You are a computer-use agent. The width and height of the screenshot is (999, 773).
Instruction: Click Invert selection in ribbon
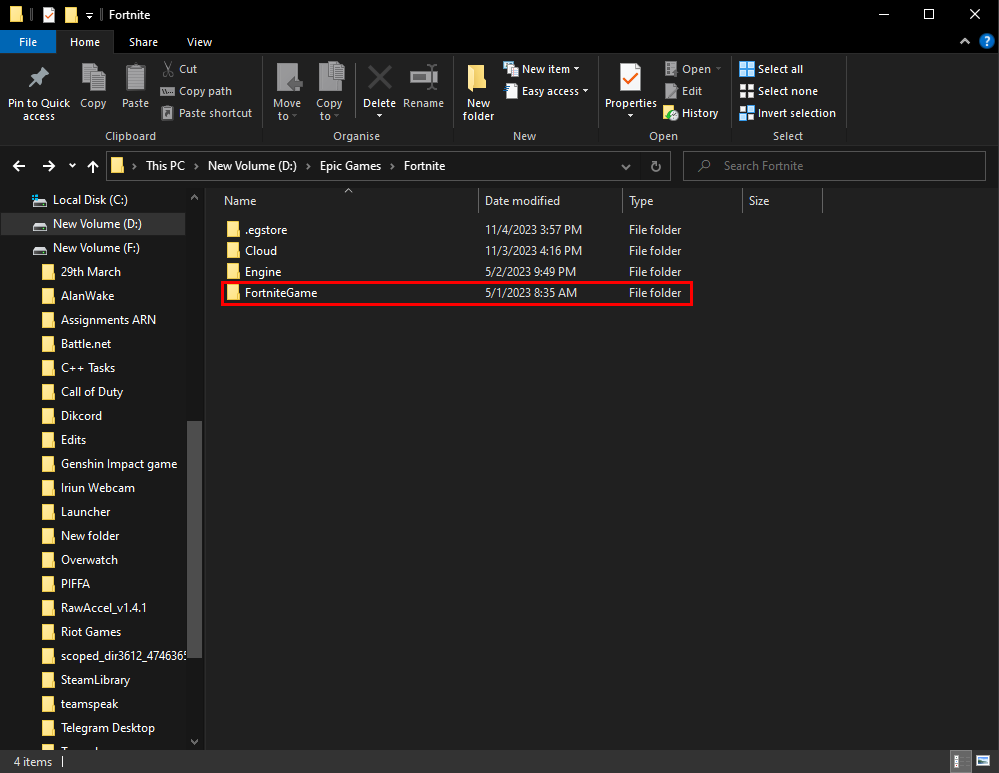[787, 113]
